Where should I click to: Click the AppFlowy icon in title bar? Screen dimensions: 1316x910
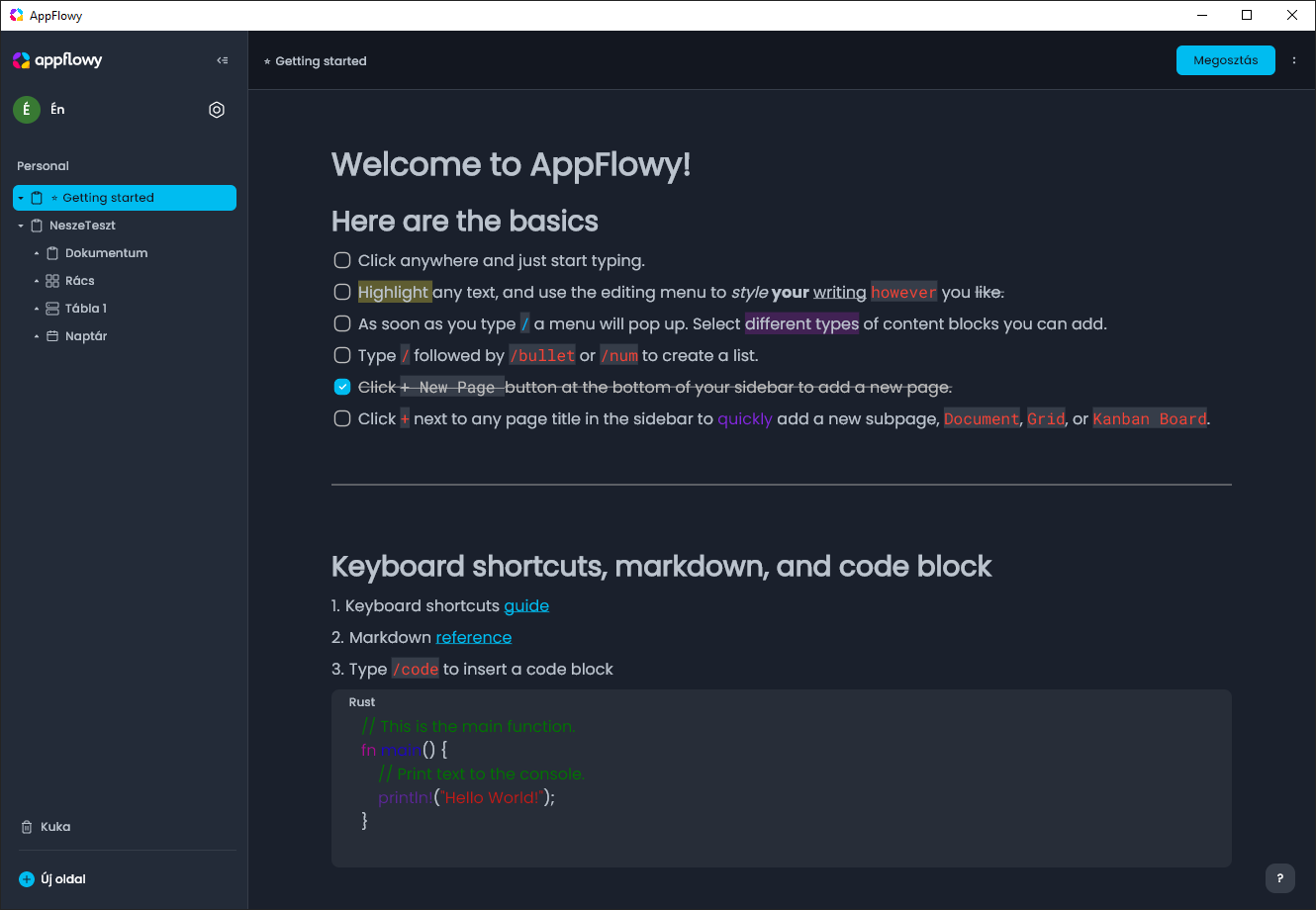pyautogui.click(x=16, y=15)
